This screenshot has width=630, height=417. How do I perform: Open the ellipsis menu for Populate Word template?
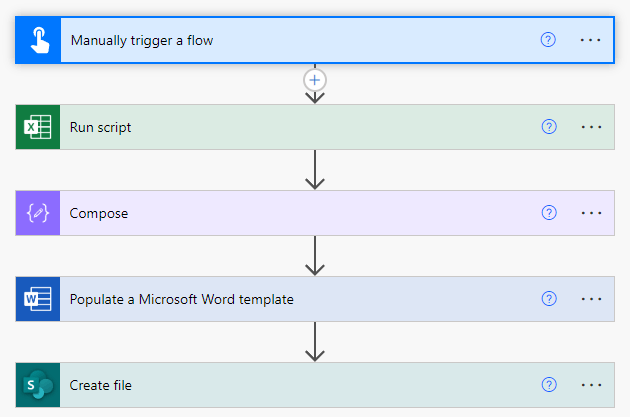(x=591, y=299)
